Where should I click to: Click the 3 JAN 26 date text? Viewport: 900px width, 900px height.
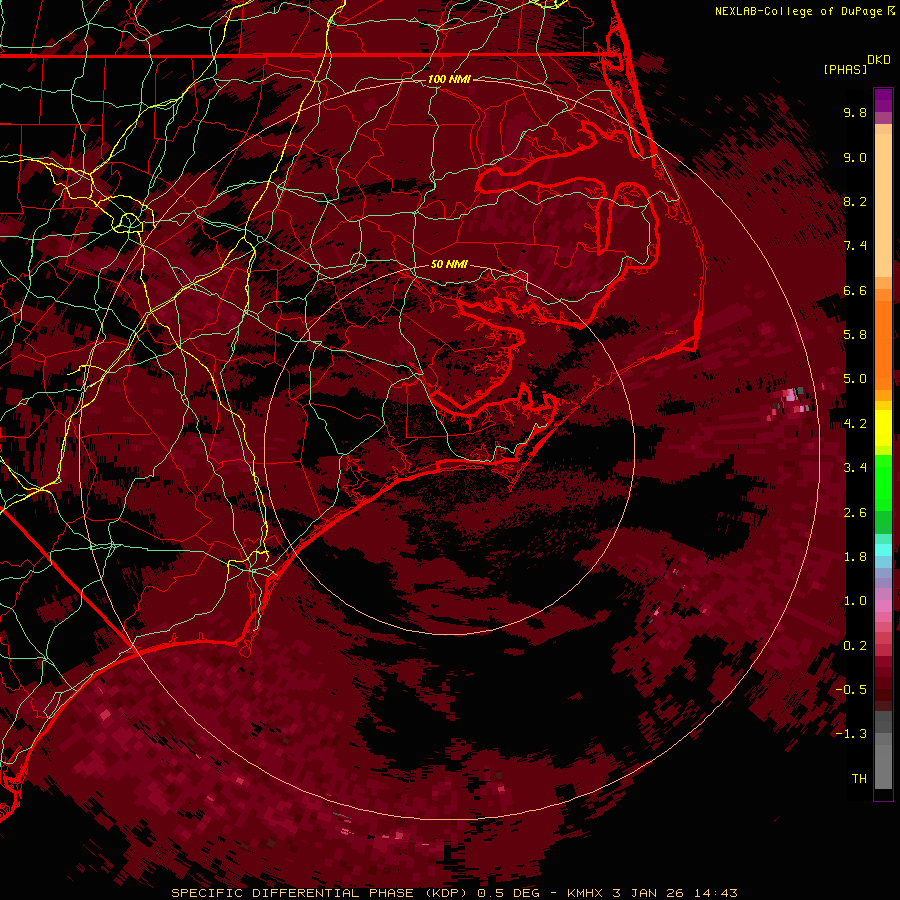point(648,893)
